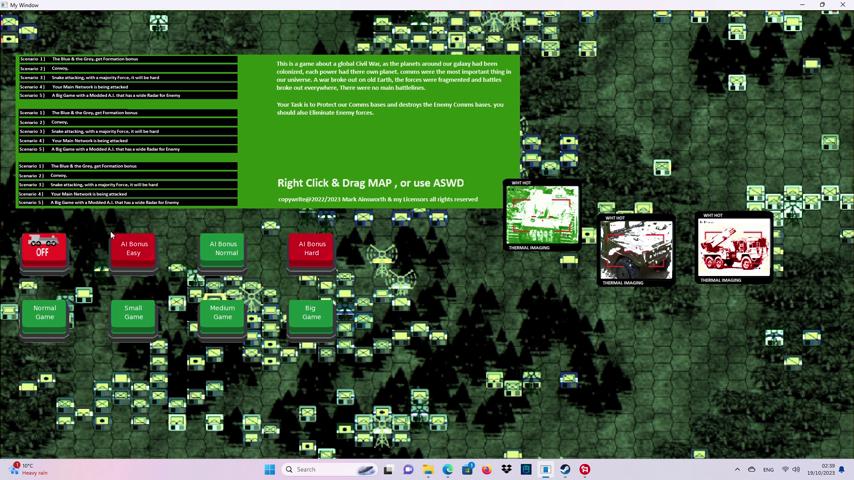Image resolution: width=854 pixels, height=480 pixels.
Task: Open the Wi-Fi network tray icon
Action: pos(785,469)
